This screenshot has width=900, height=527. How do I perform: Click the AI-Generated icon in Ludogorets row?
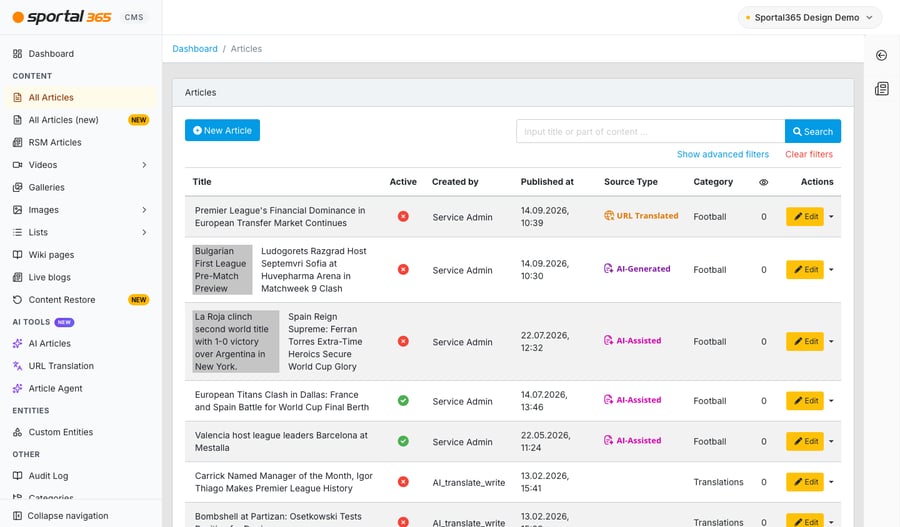pos(608,268)
